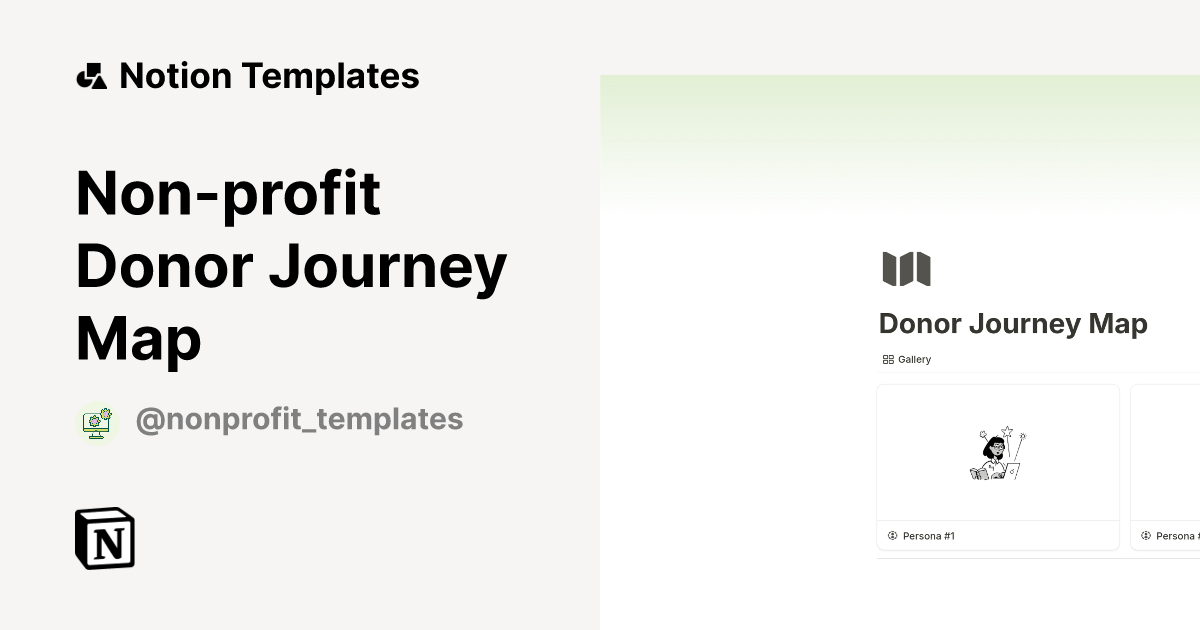Click the folded map page icon
The height and width of the screenshot is (630, 1200).
pos(906,269)
